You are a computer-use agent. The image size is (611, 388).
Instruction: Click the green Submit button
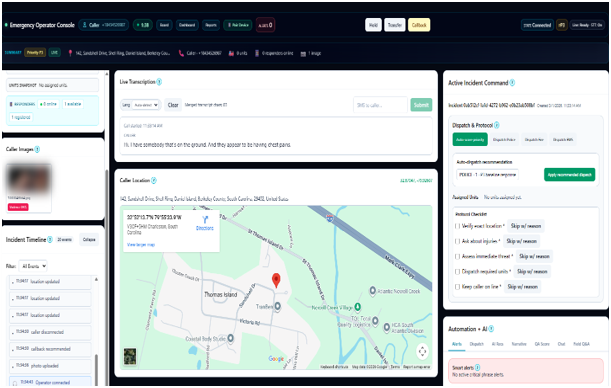pyautogui.click(x=421, y=105)
